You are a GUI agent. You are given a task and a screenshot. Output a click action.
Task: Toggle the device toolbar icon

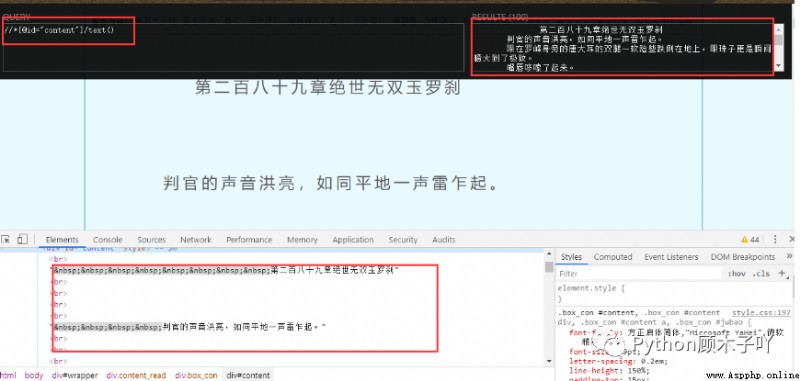pyautogui.click(x=22, y=239)
